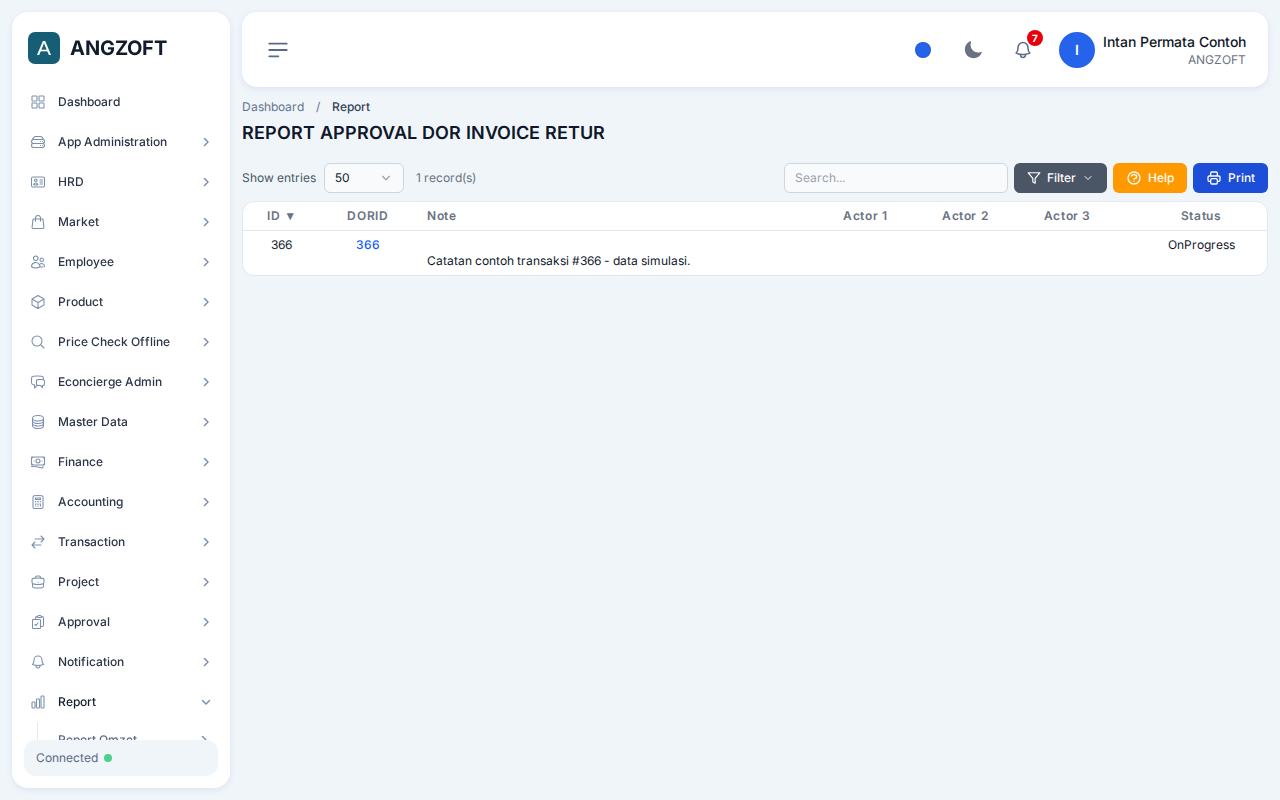The height and width of the screenshot is (800, 1280).
Task: Click the user name Intan Permata Contoh
Action: 1174,42
